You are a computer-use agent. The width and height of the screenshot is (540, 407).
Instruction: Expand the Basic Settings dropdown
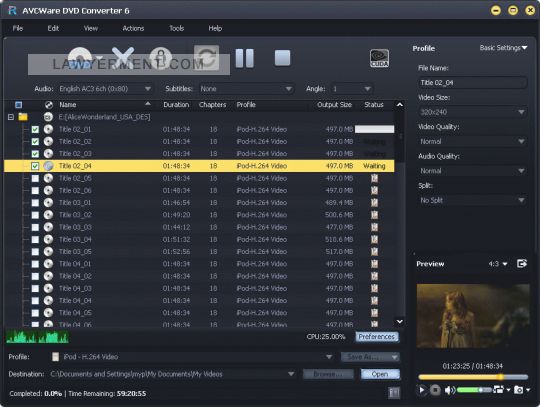click(x=503, y=48)
